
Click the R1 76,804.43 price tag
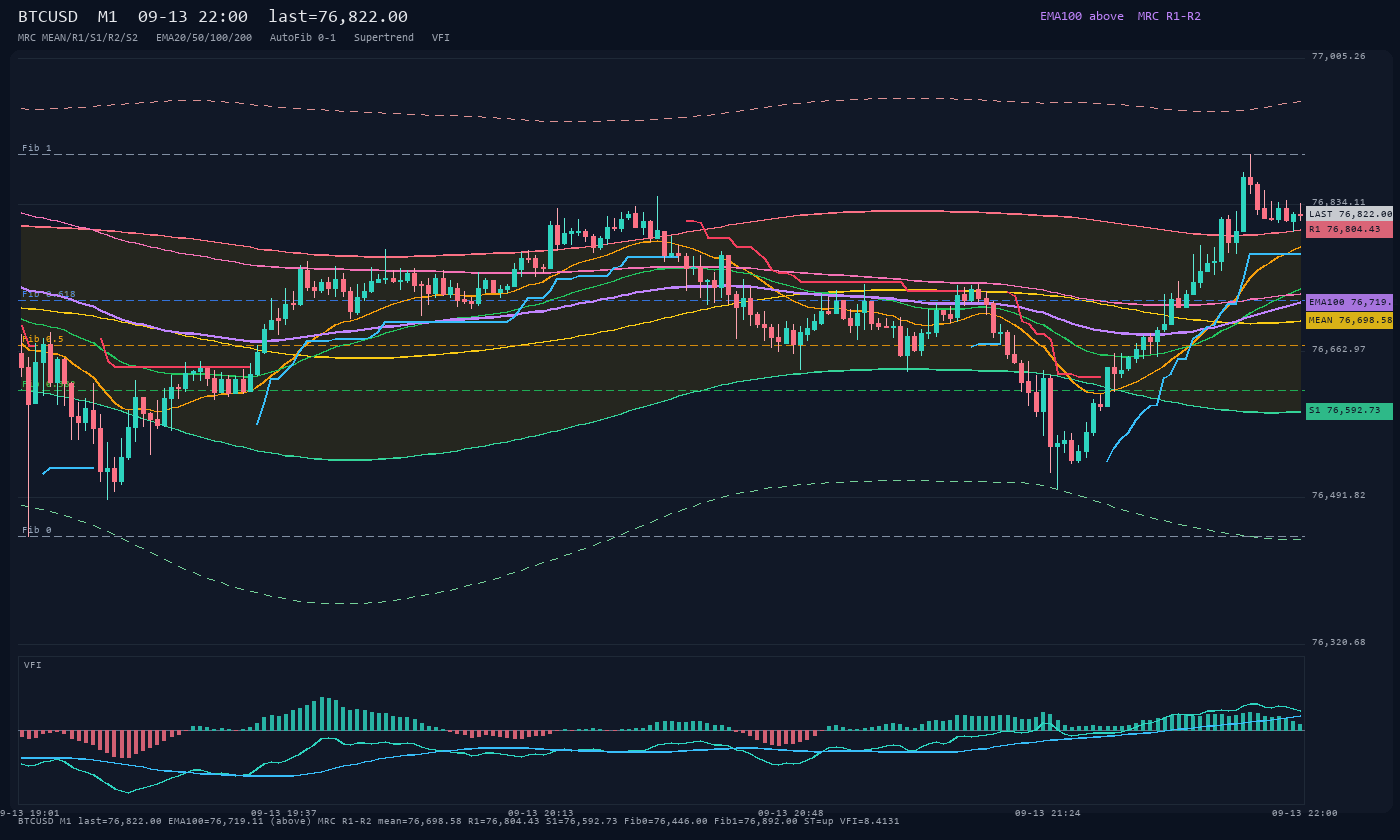click(1349, 229)
